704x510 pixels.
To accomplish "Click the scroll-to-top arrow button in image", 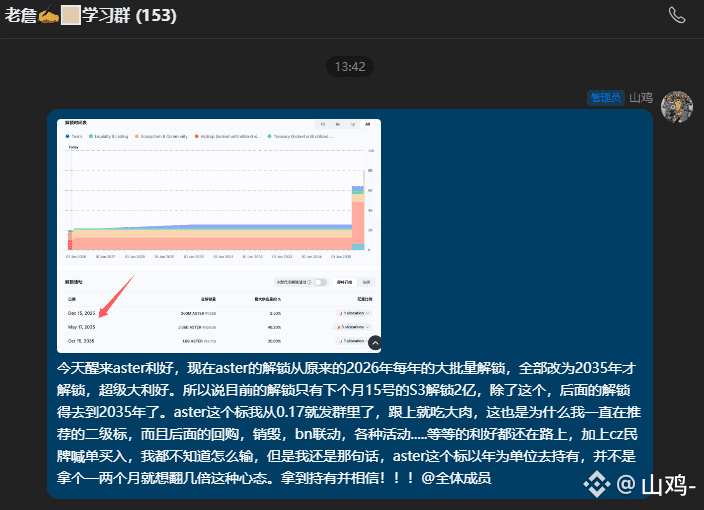I will [x=375, y=343].
